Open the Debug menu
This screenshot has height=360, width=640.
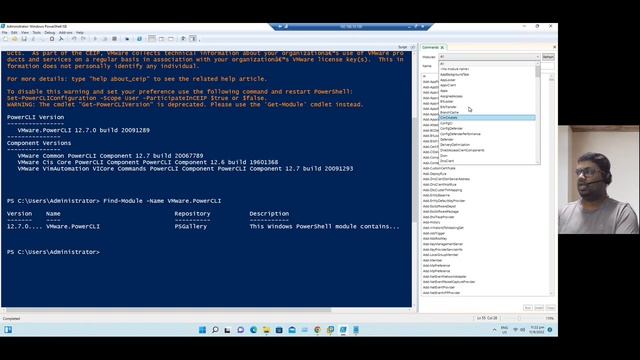coord(49,32)
